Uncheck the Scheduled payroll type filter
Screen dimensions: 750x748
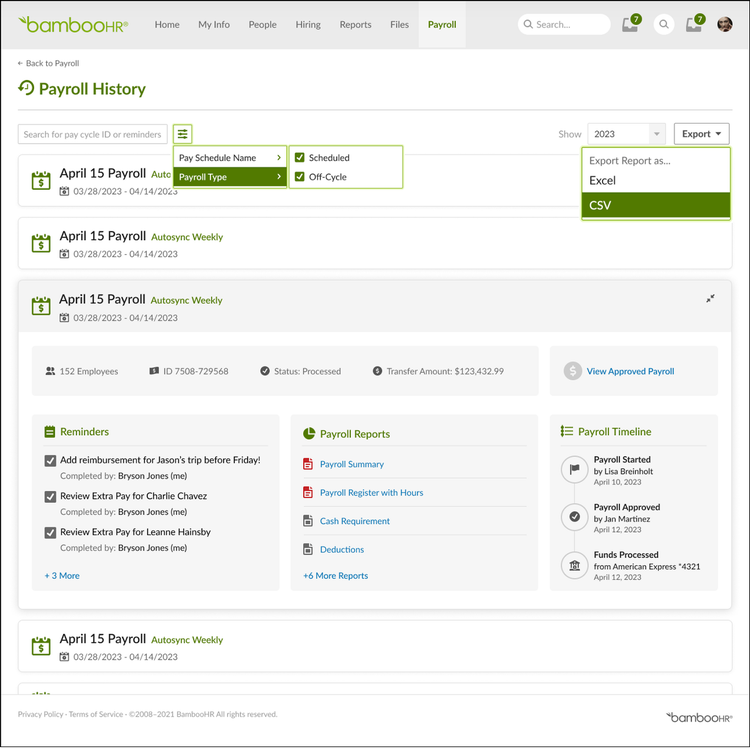(x=299, y=157)
